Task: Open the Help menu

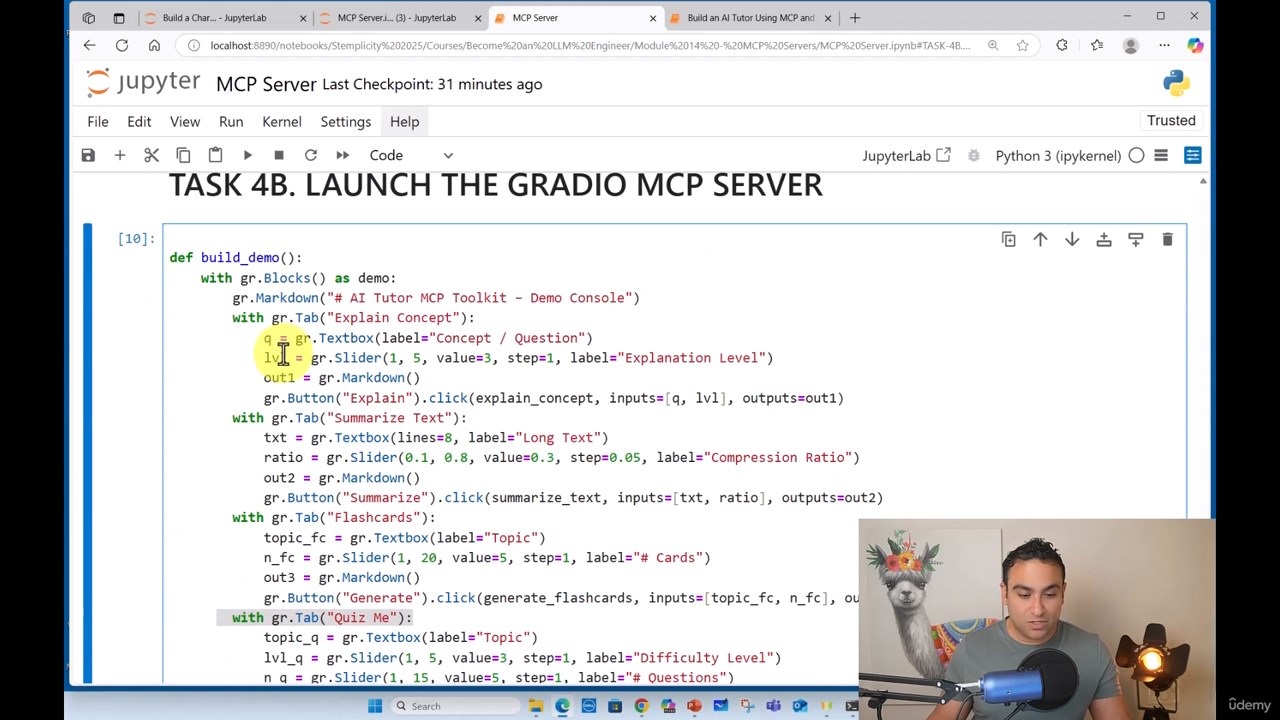Action: (404, 121)
